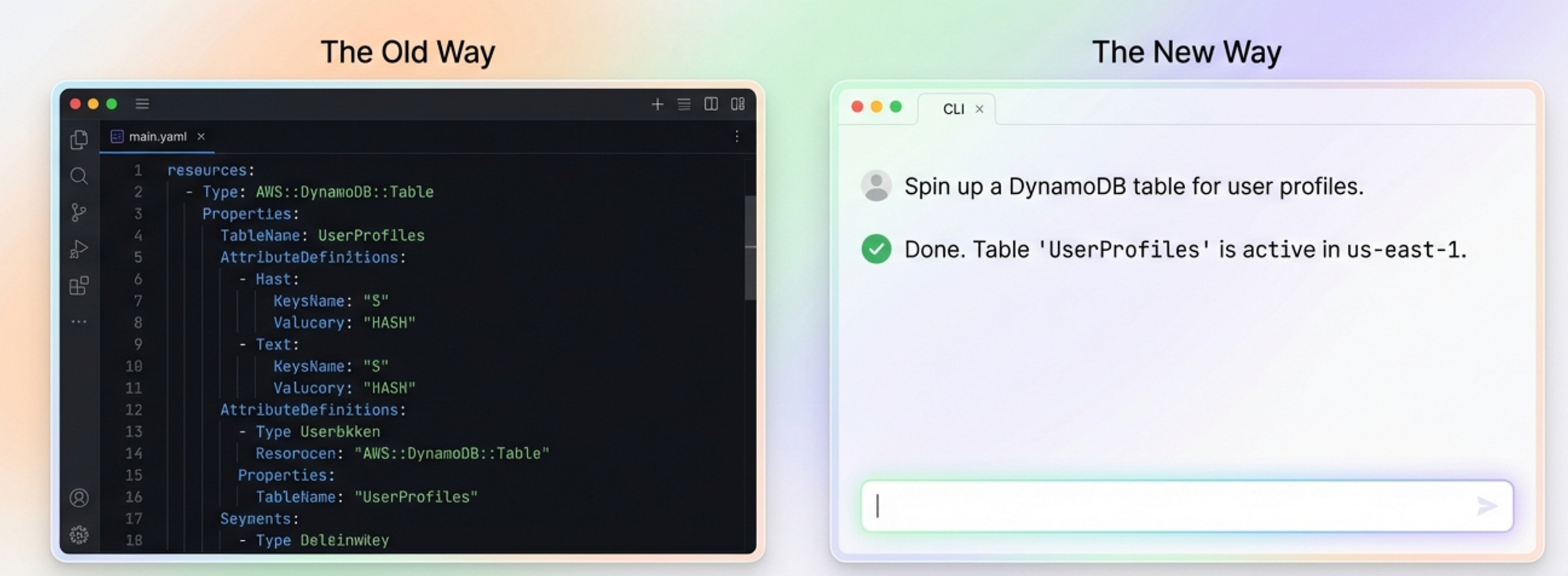Image resolution: width=1568 pixels, height=576 pixels.
Task: Open editor actions vertical dots menu
Action: 737,136
